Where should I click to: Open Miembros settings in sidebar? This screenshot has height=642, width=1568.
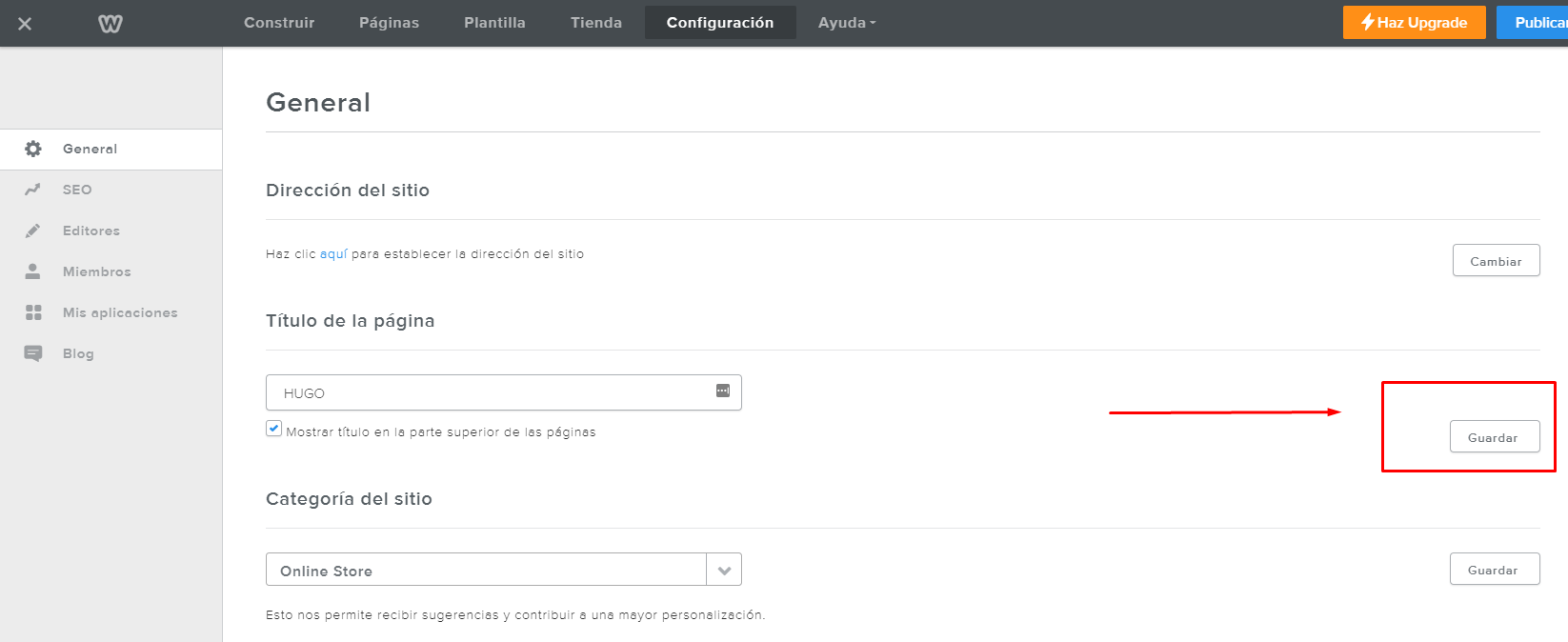[111, 271]
